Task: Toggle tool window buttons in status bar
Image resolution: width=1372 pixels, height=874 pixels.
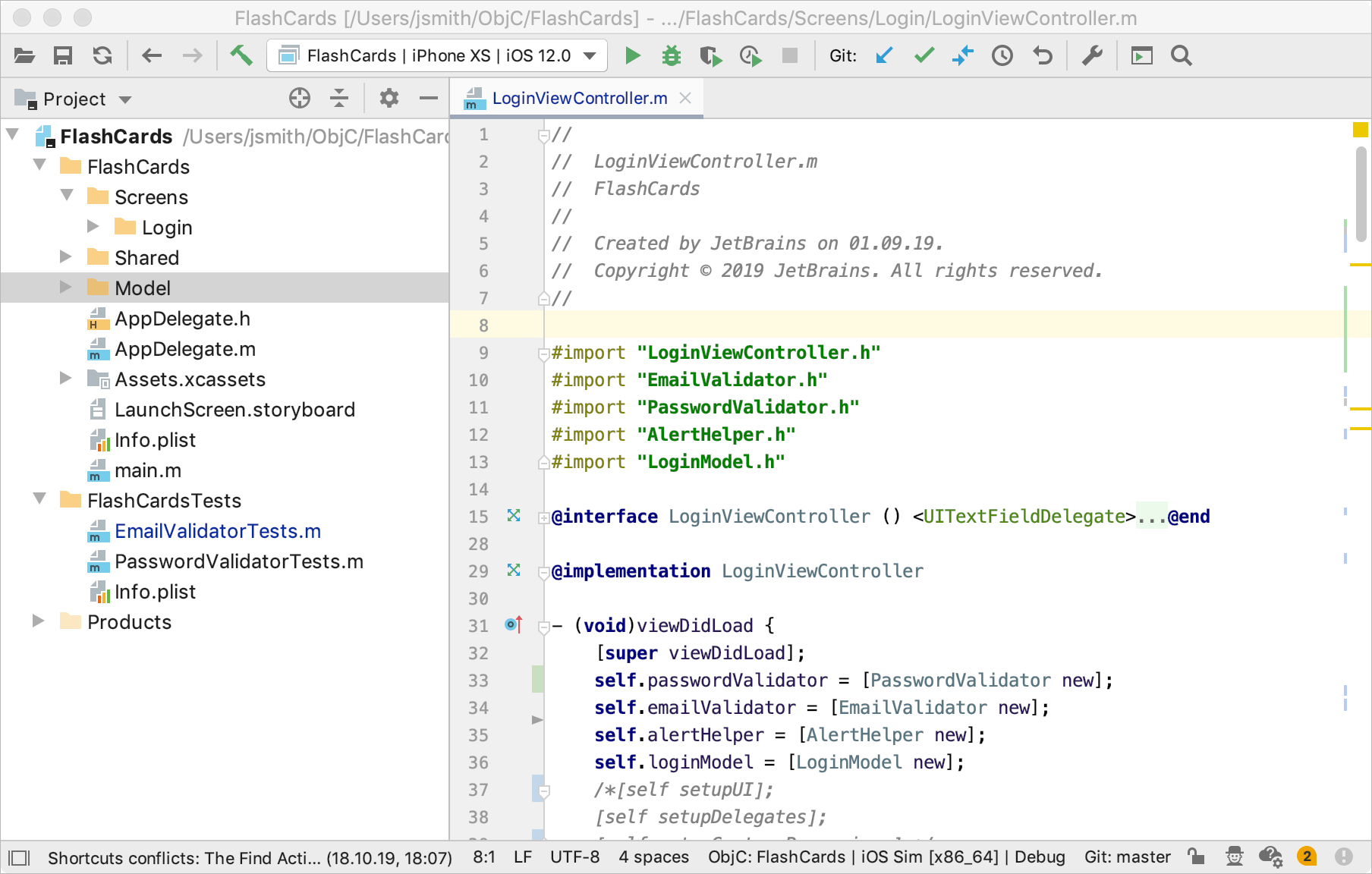Action: (x=19, y=858)
